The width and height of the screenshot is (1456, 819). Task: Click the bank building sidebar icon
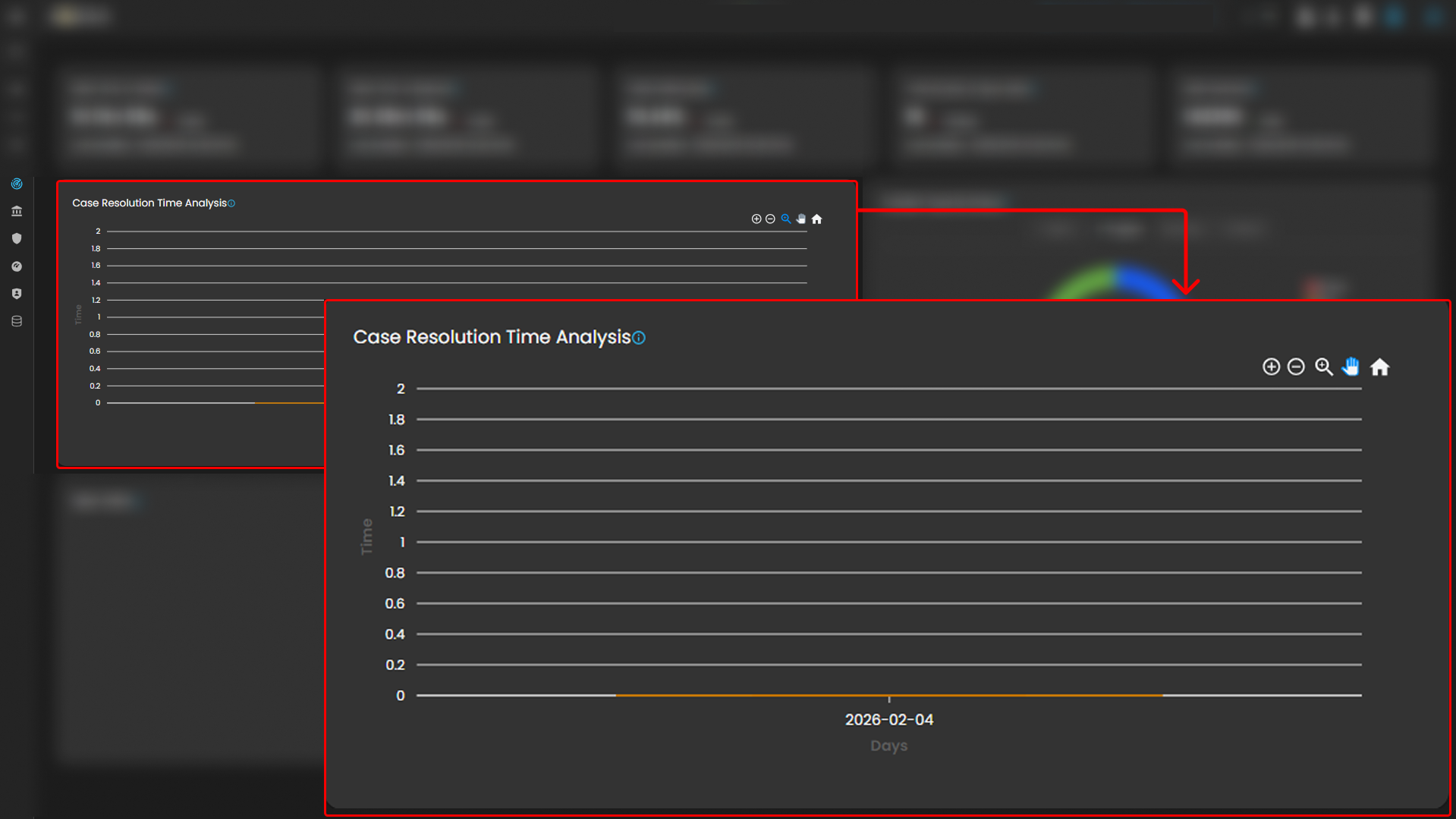tap(17, 211)
